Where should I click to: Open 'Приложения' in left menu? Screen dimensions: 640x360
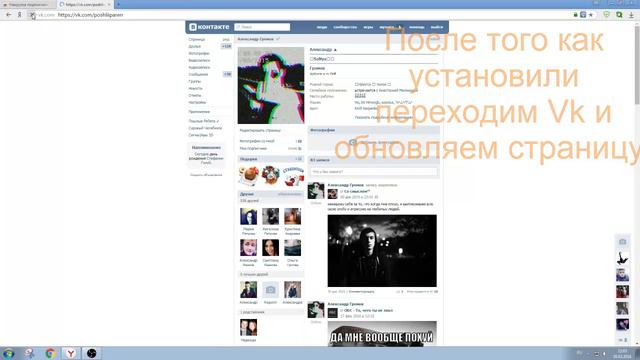pyautogui.click(x=199, y=111)
